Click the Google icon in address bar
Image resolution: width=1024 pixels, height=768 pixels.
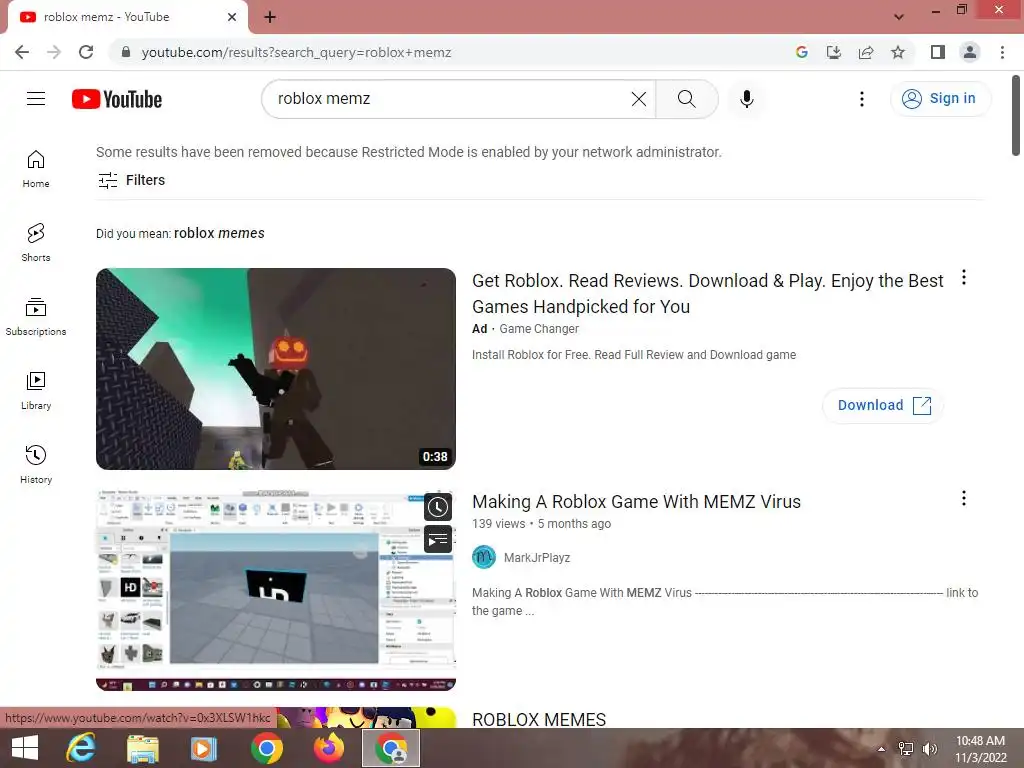(802, 52)
